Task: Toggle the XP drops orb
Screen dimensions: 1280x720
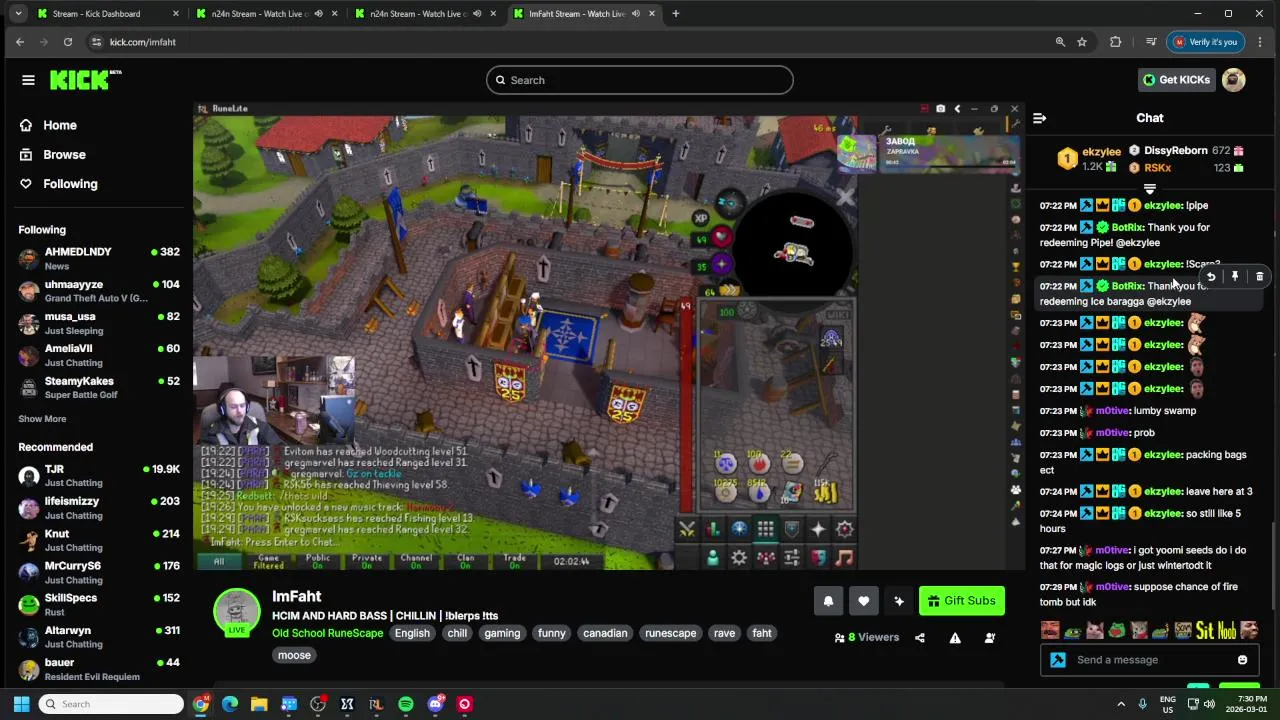Action: coord(702,217)
